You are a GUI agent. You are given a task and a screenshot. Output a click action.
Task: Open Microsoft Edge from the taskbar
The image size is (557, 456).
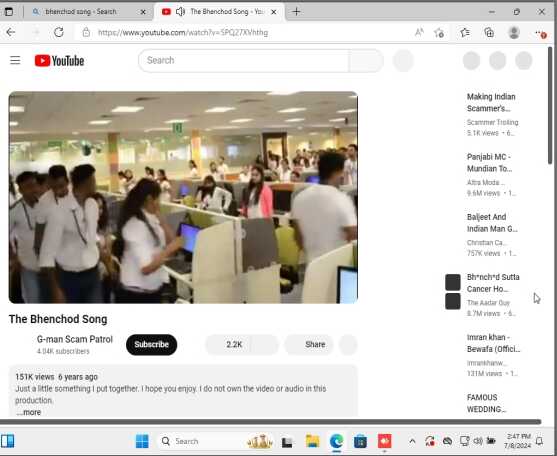pos(336,441)
